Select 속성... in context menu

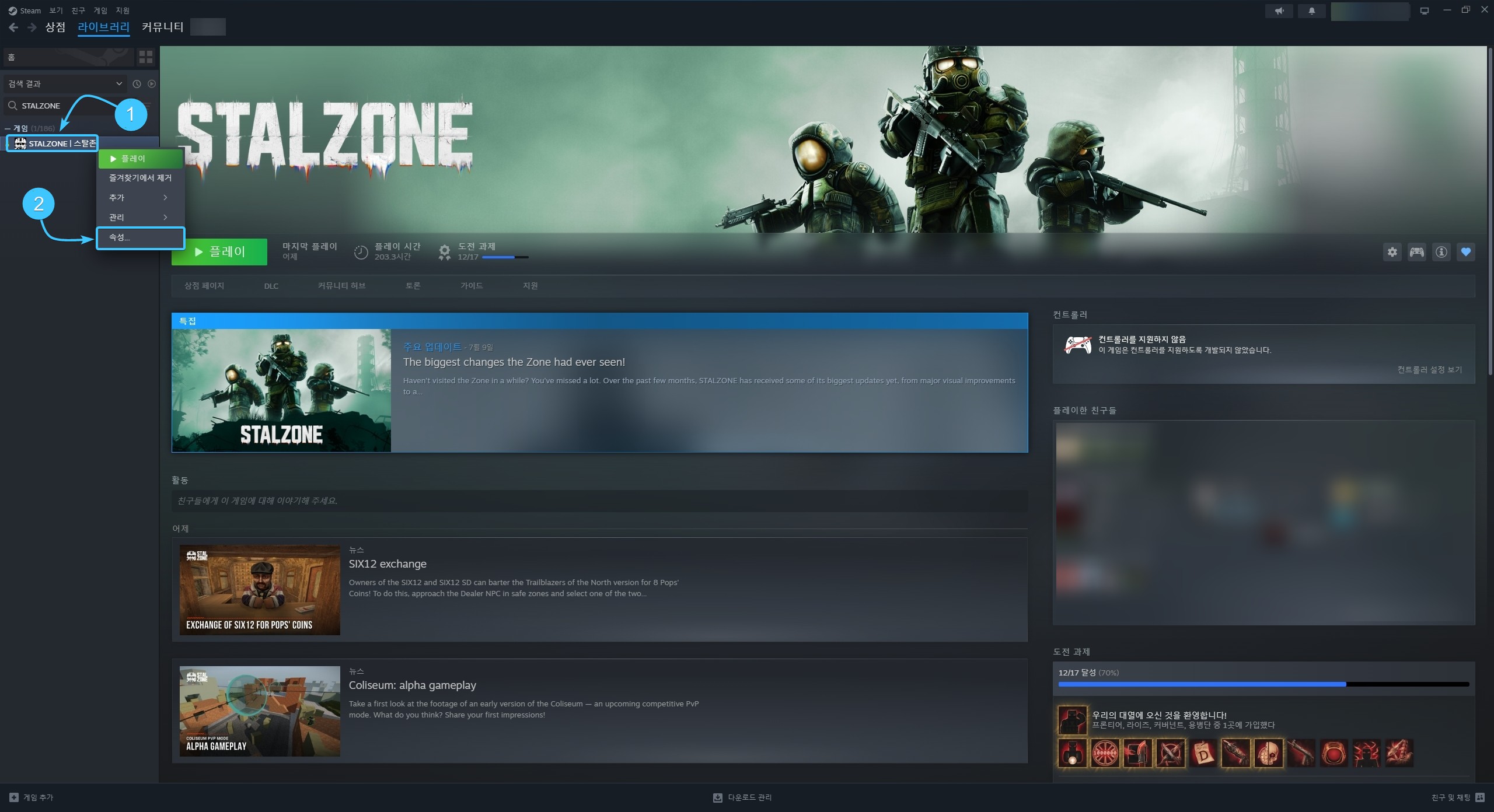click(141, 237)
